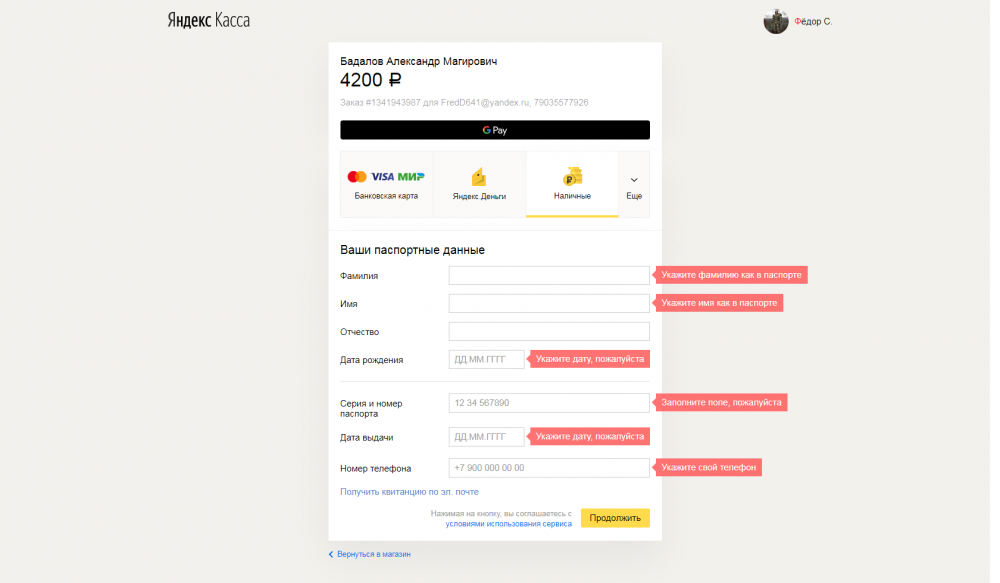Click the Фамилия input field
This screenshot has width=1000, height=583.
548,275
